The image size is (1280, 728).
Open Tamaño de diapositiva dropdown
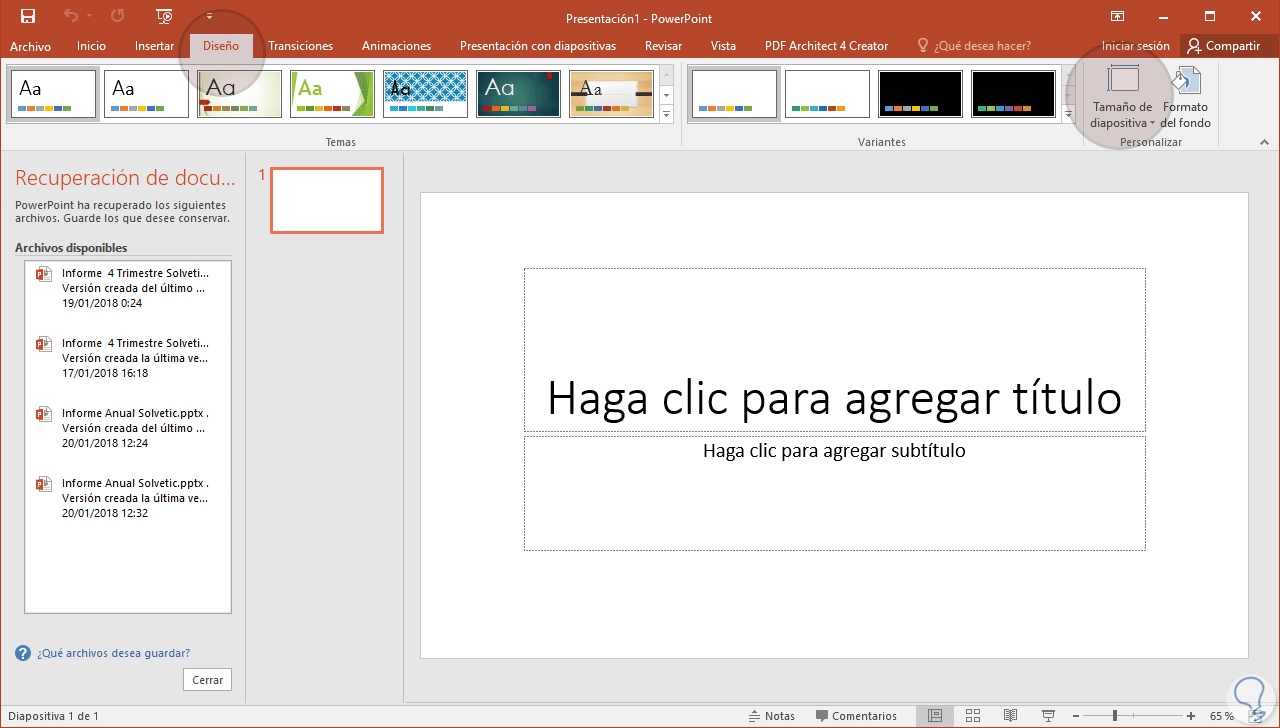[1122, 98]
